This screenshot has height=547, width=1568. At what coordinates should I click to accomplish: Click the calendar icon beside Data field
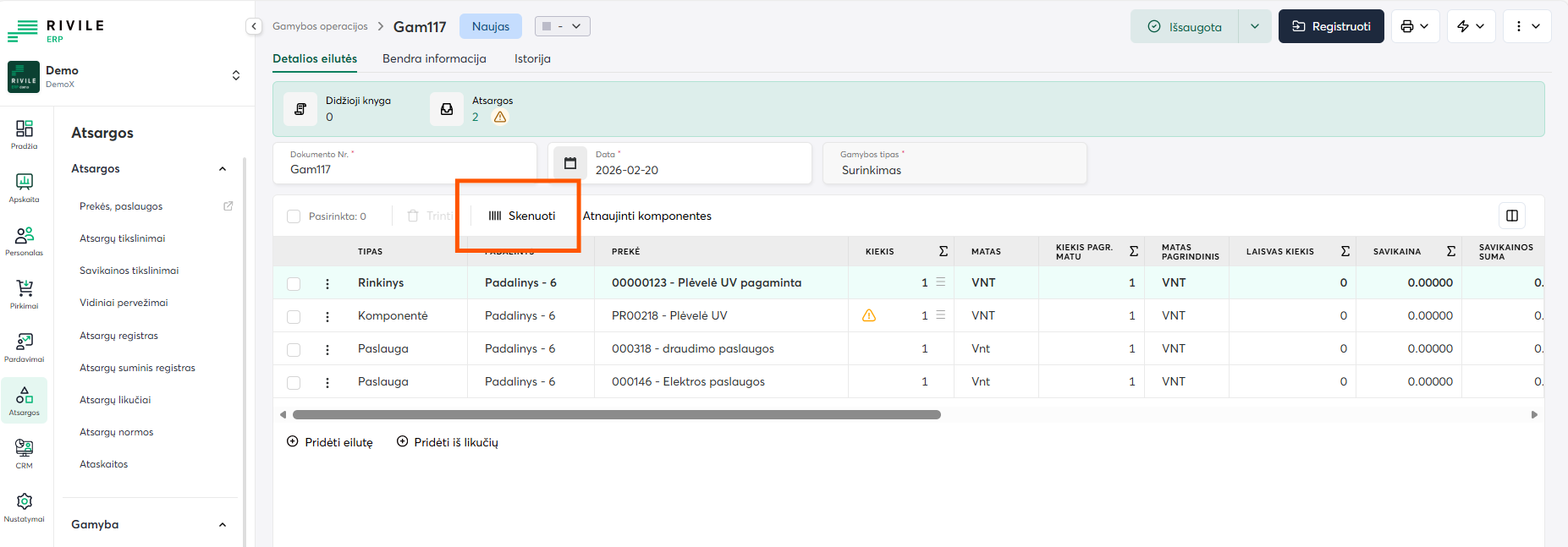pos(570,163)
